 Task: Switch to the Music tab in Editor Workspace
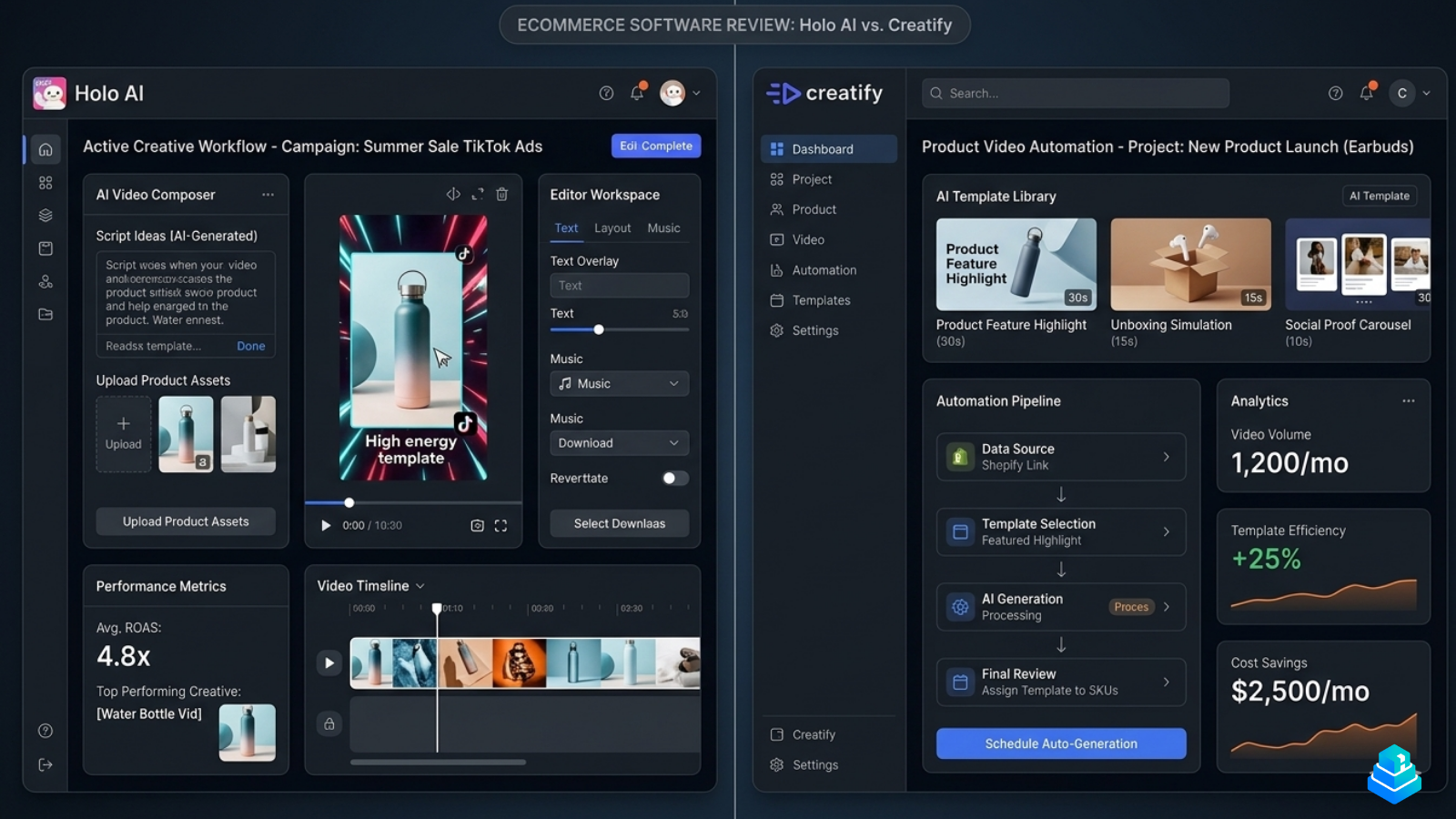(663, 228)
